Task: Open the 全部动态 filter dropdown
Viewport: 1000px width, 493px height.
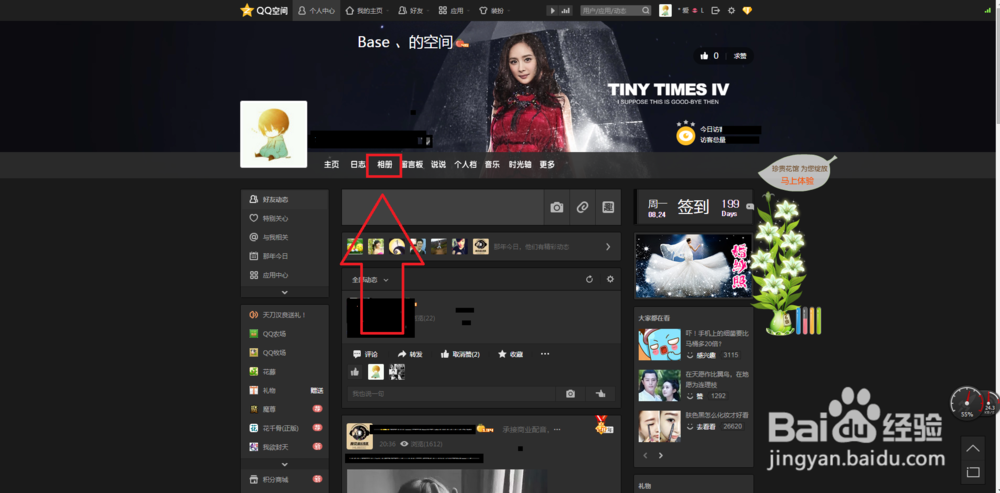Action: click(x=370, y=280)
